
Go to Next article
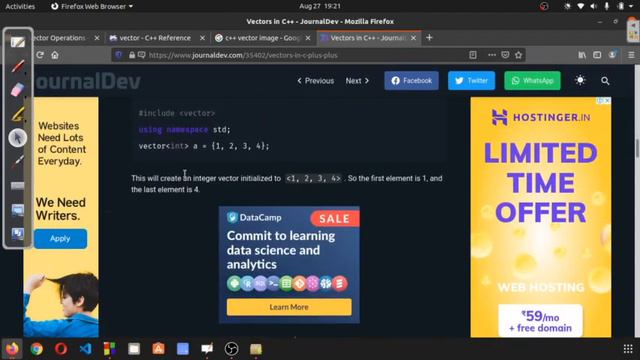358,81
